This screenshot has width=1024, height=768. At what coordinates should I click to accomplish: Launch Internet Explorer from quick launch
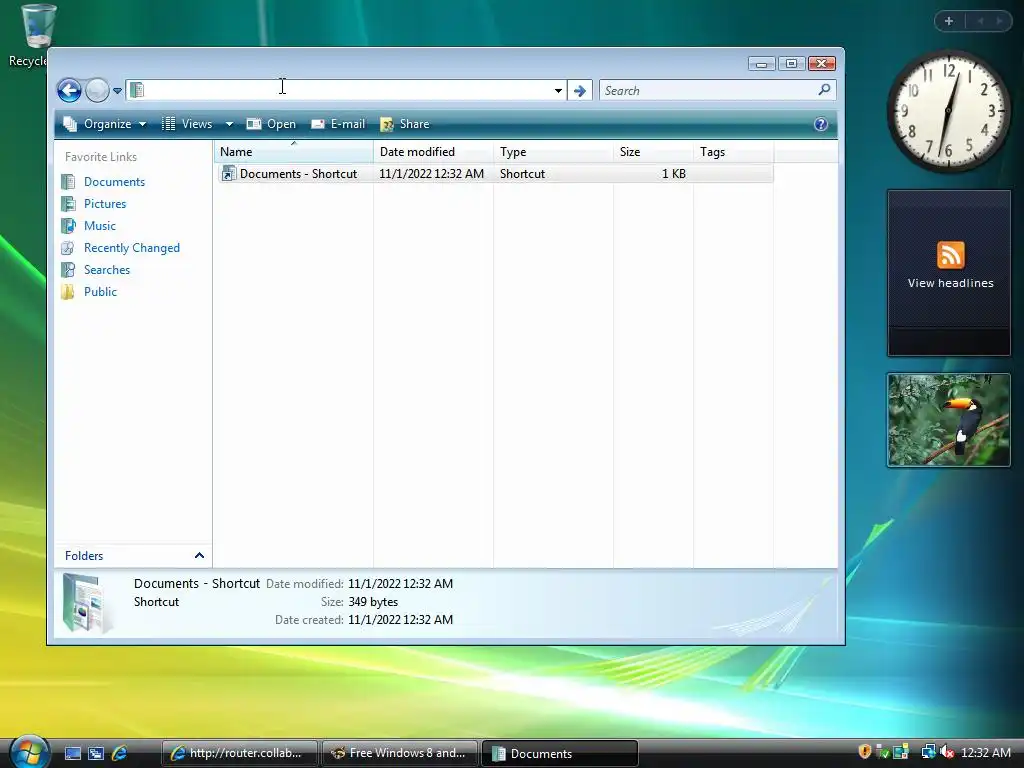point(120,753)
